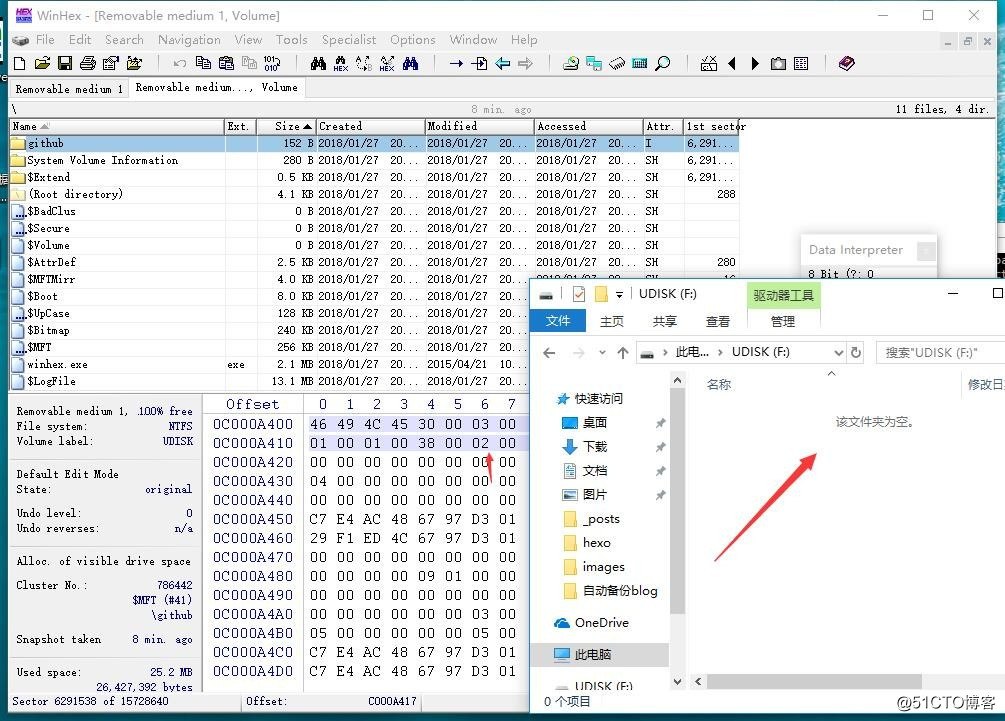The width and height of the screenshot is (1005, 721).
Task: Select the github folder row
Action: point(374,143)
